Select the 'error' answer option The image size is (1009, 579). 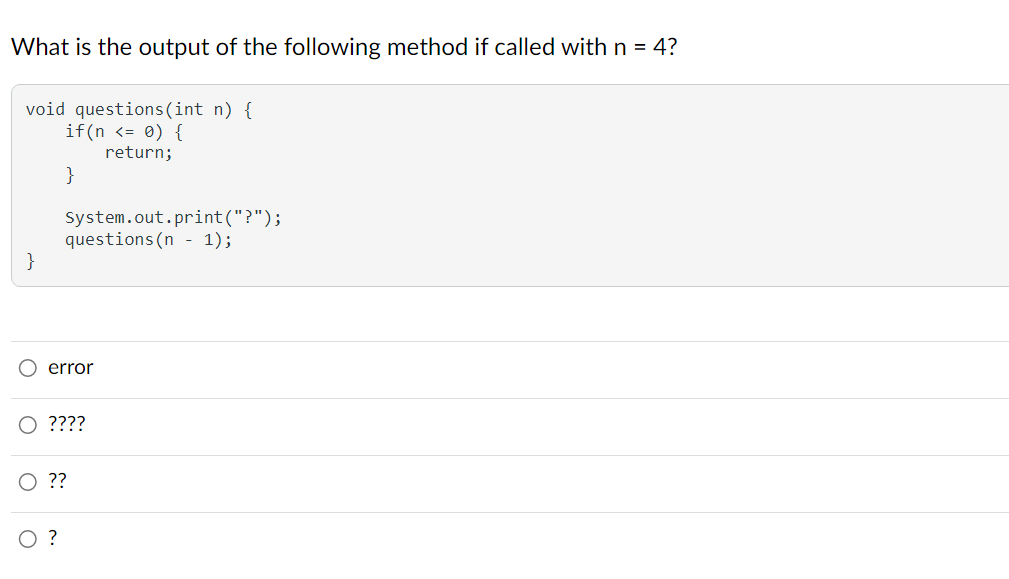coord(70,368)
